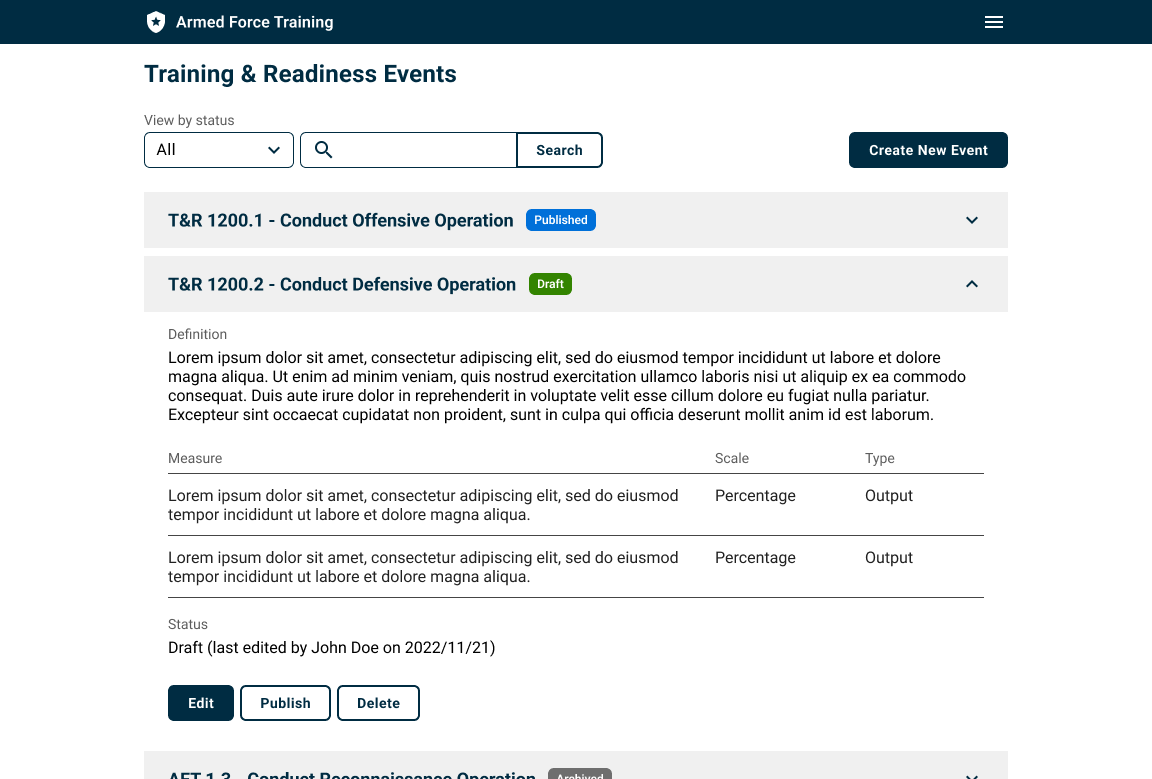Delete the Conduct Defensive Operation event
1152x779 pixels.
pos(378,703)
